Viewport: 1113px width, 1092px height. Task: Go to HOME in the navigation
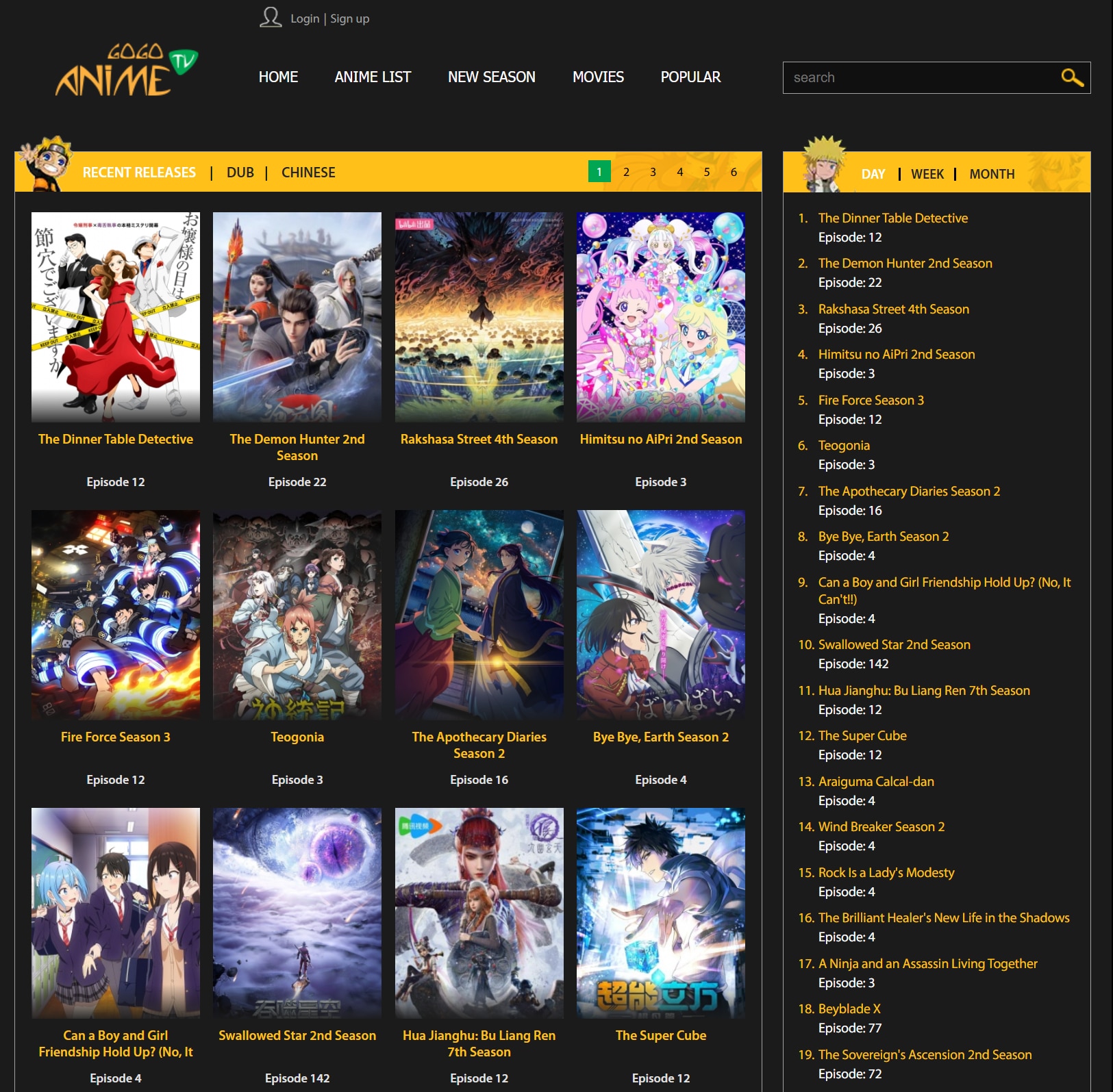click(x=278, y=77)
